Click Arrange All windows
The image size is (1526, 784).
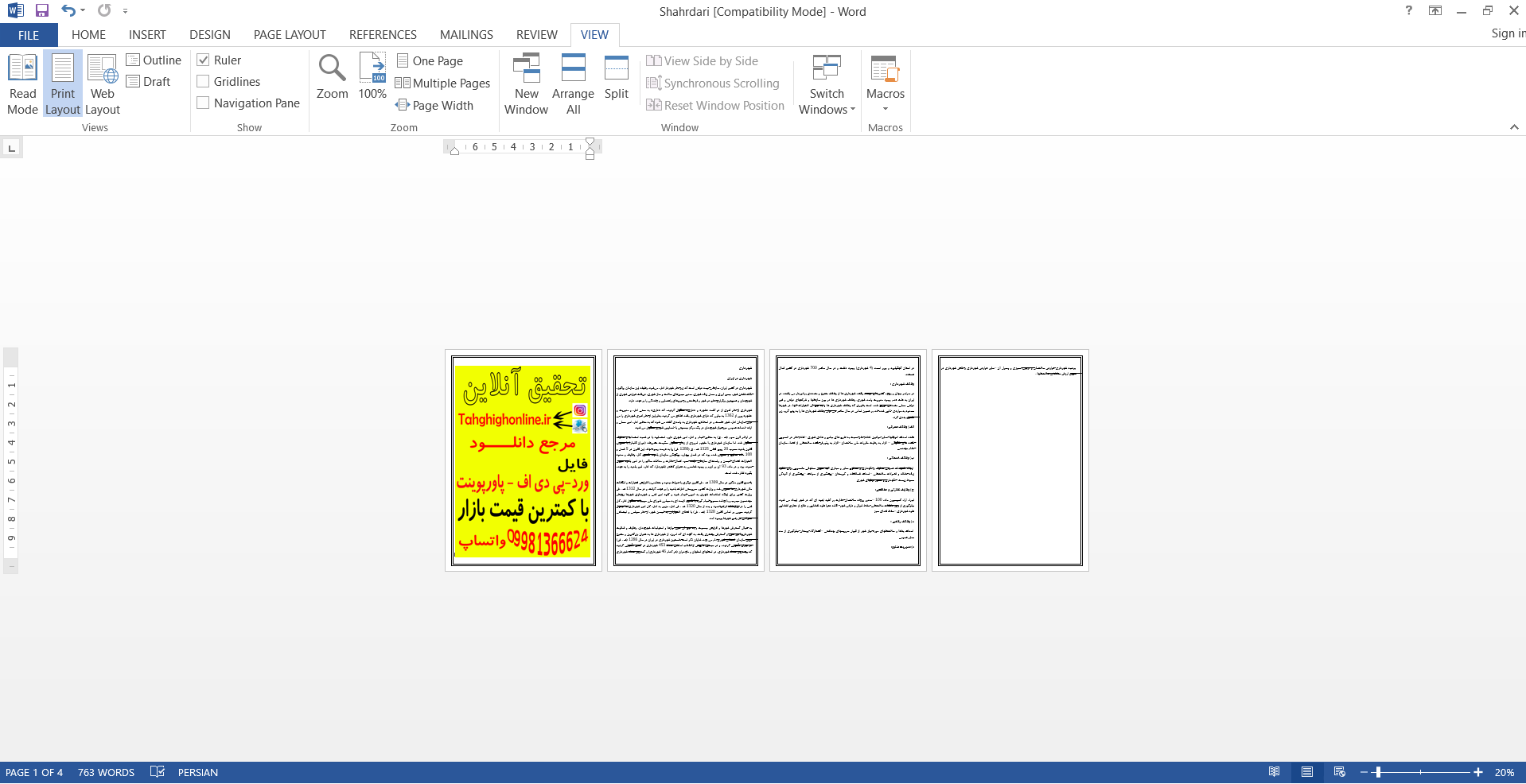coord(573,84)
